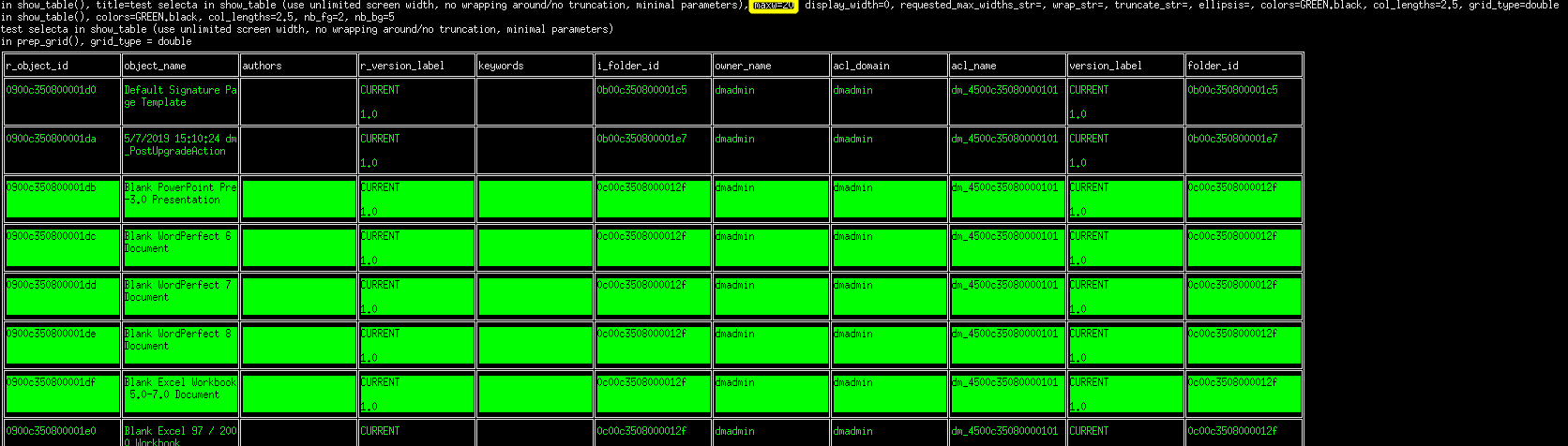Select the acl_name column header
Viewport: 1568px width, 446px height.
point(1008,66)
